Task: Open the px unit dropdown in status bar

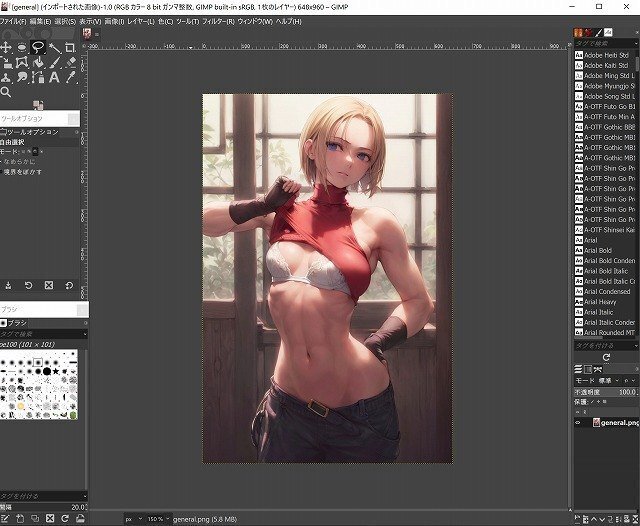Action: (x=133, y=519)
